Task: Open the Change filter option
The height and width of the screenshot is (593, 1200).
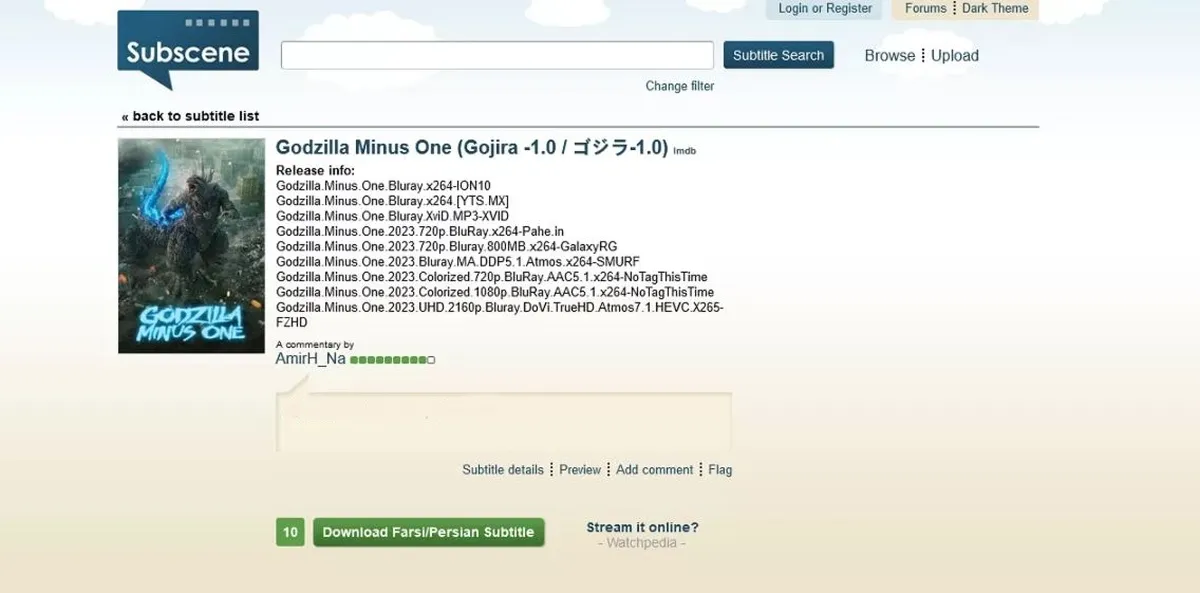Action: click(680, 86)
